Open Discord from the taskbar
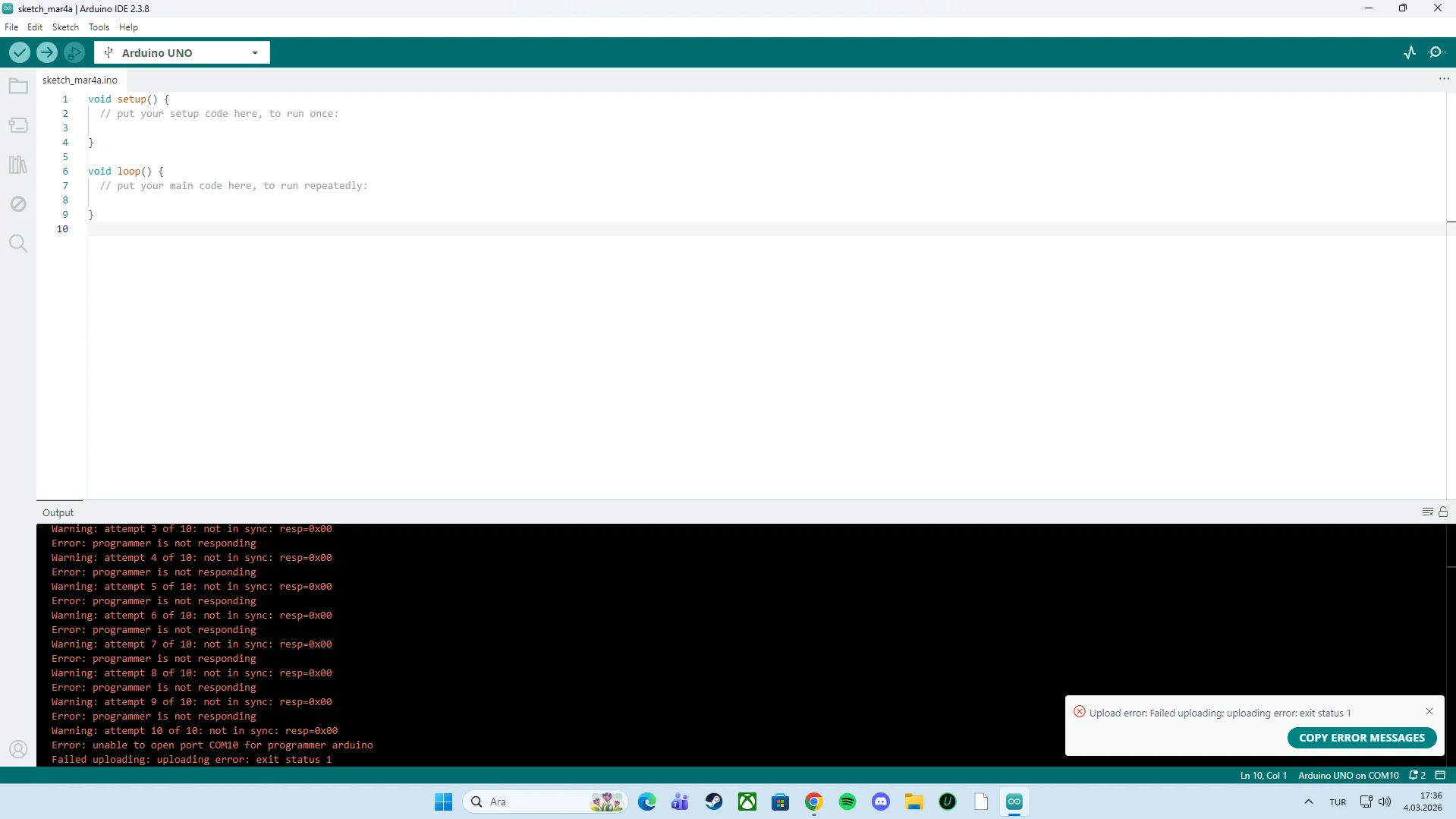 click(x=881, y=802)
